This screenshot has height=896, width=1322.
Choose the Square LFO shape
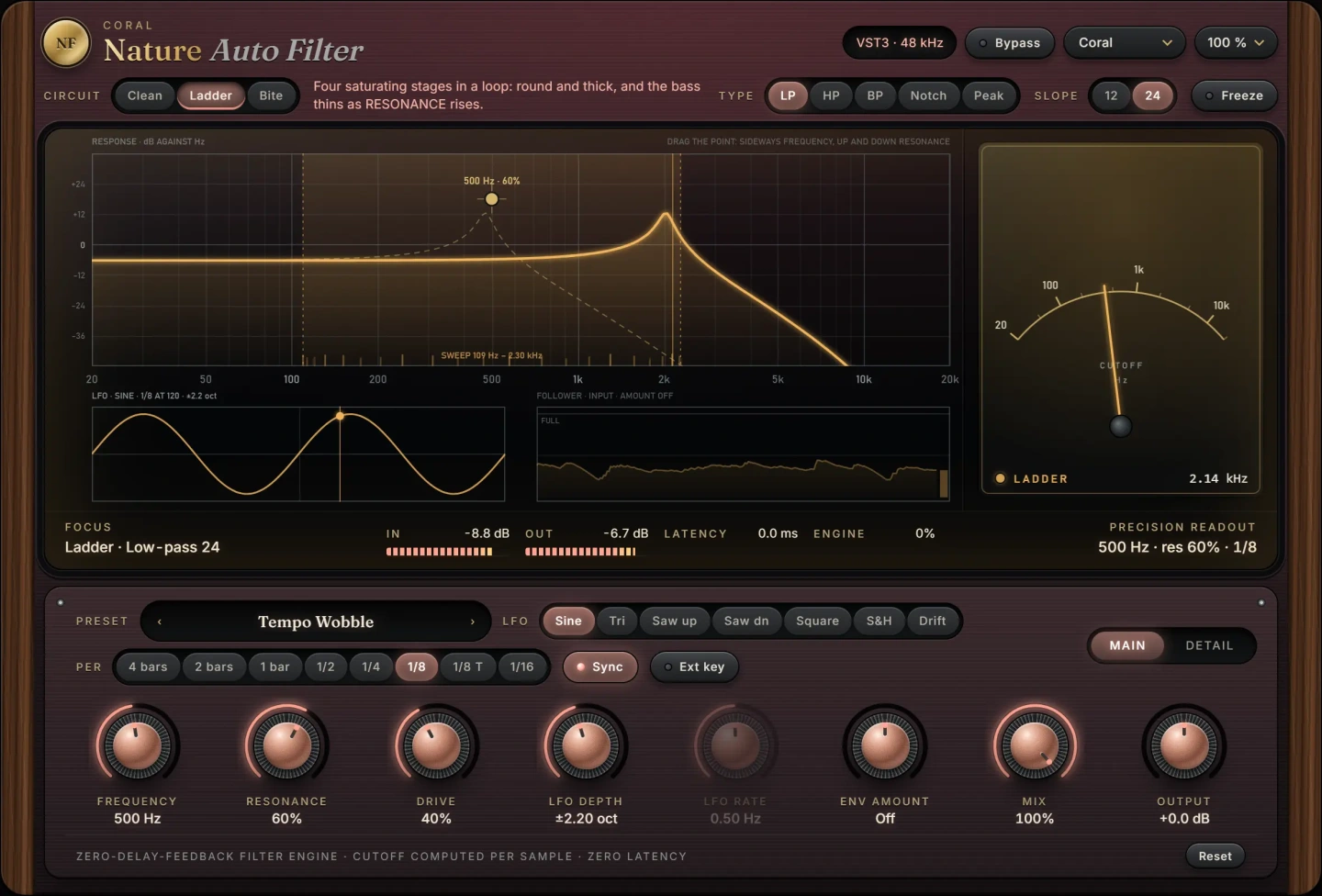coord(817,622)
